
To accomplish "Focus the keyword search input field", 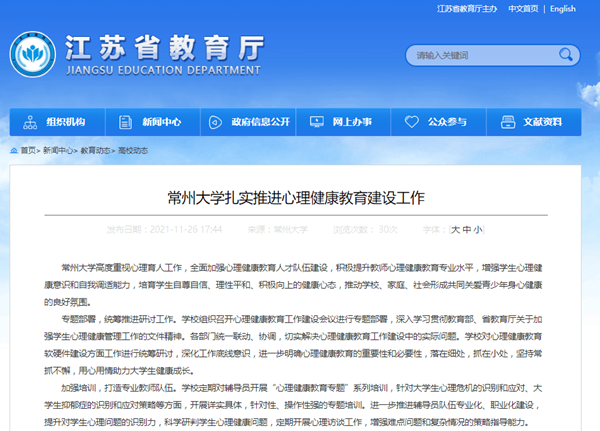I will click(x=480, y=55).
